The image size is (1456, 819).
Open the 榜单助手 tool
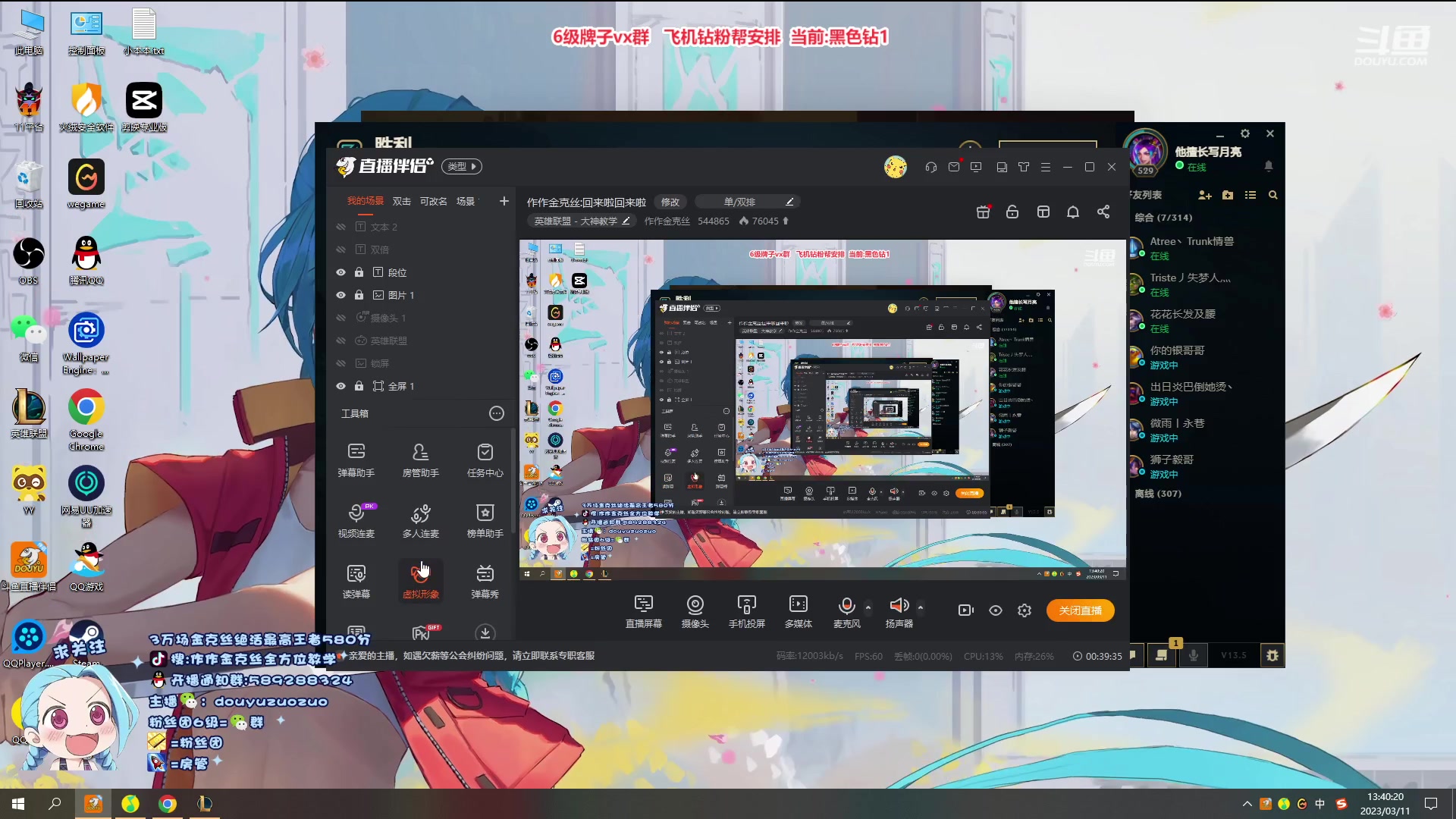(x=485, y=520)
